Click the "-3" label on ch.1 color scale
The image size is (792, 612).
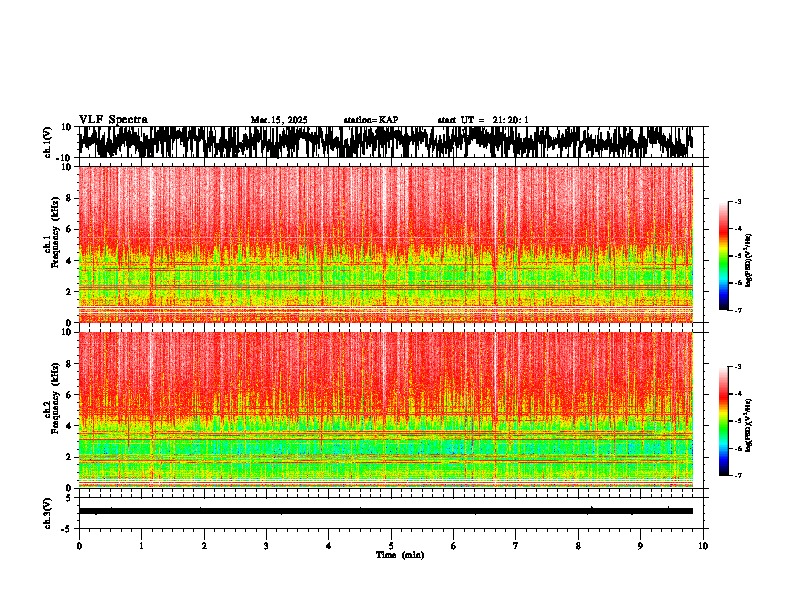pyautogui.click(x=737, y=201)
